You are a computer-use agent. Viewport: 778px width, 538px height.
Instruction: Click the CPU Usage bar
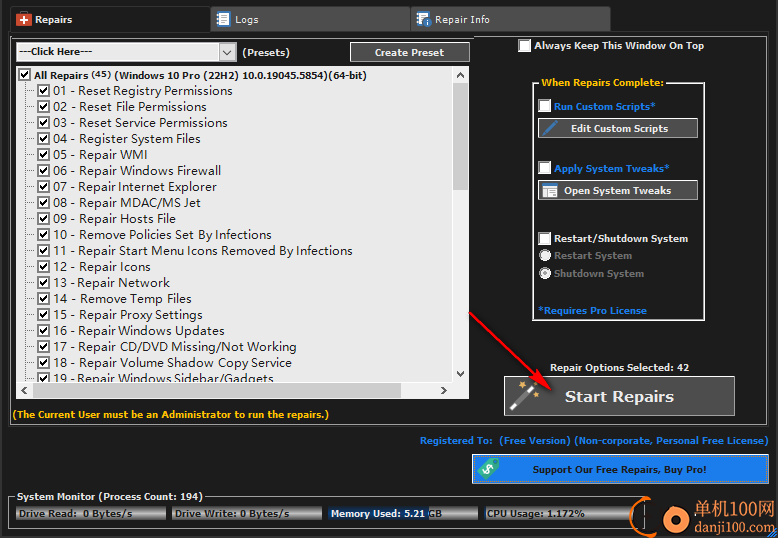click(x=559, y=514)
